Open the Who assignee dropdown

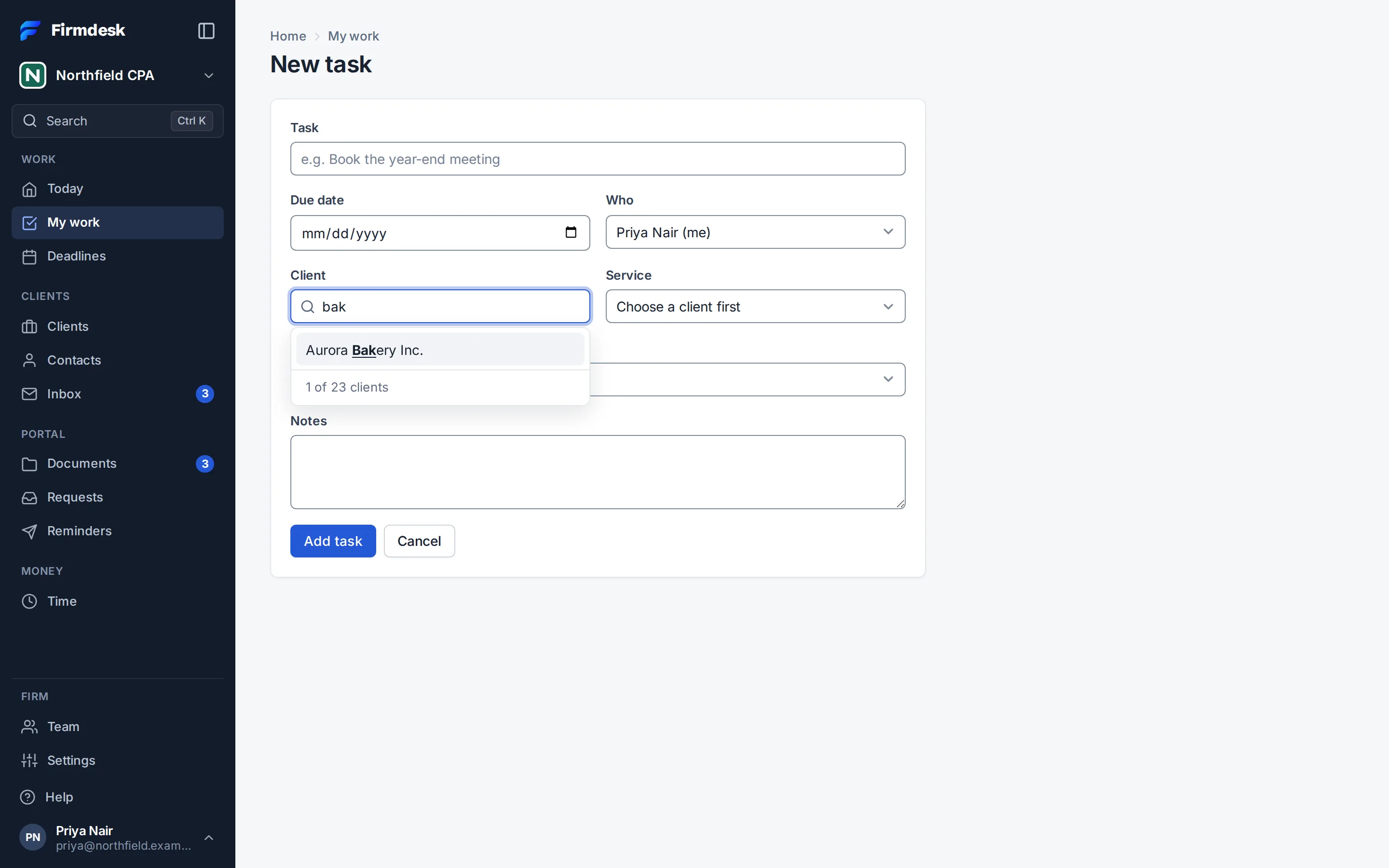tap(755, 232)
